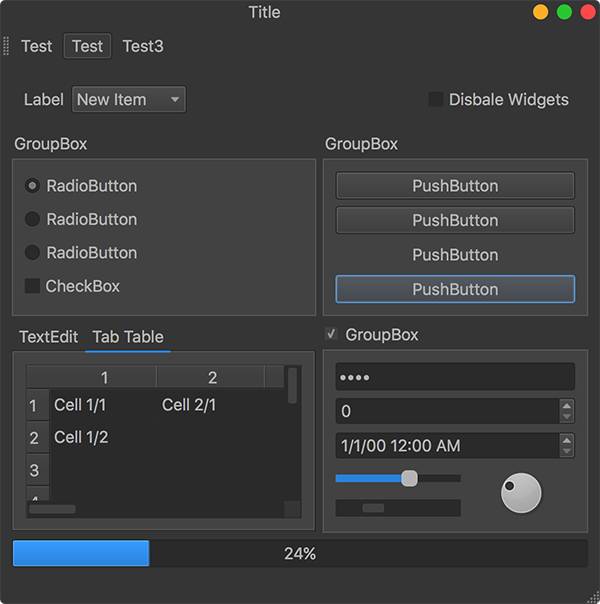Open the New Item combo box

[x=129, y=99]
